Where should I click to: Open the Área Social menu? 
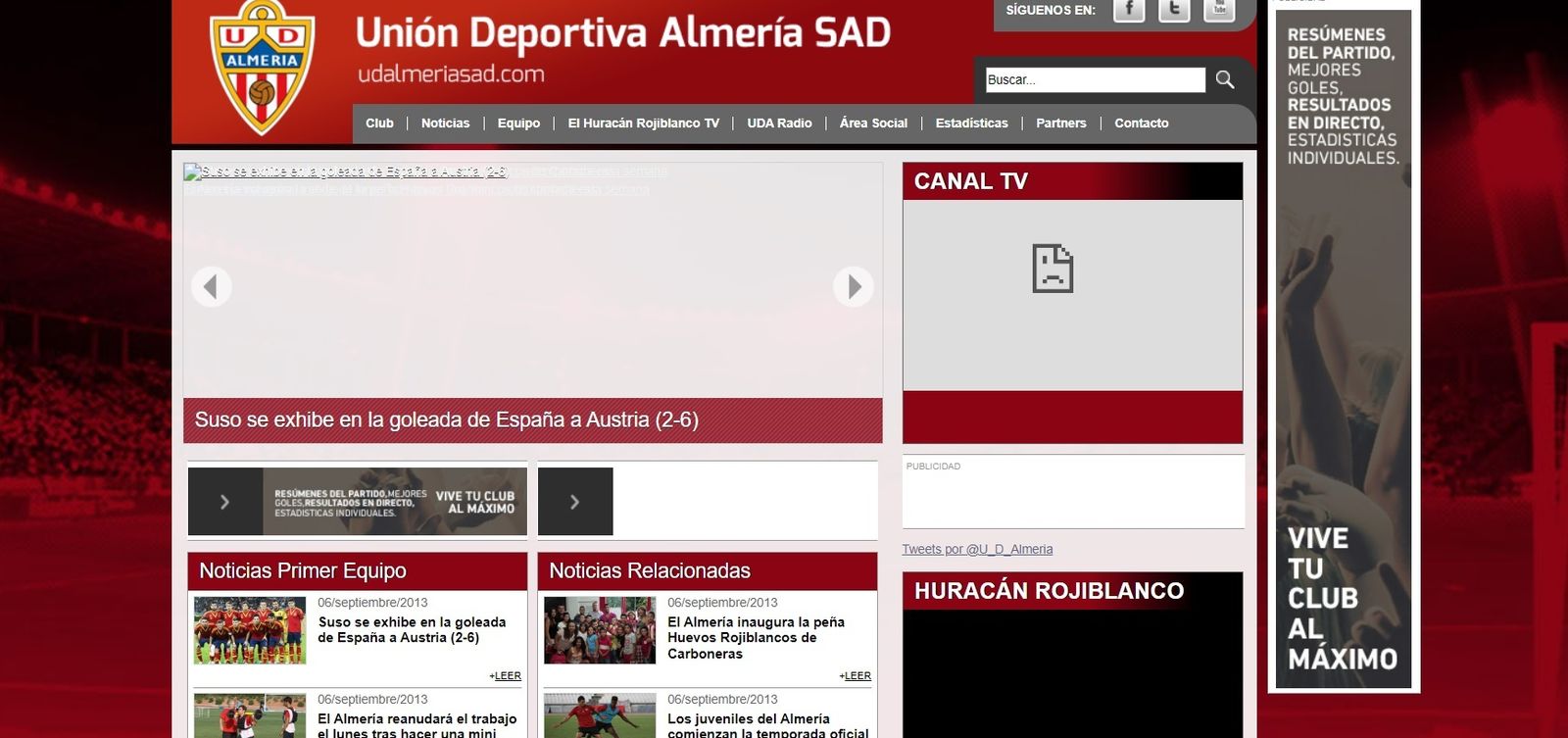873,123
